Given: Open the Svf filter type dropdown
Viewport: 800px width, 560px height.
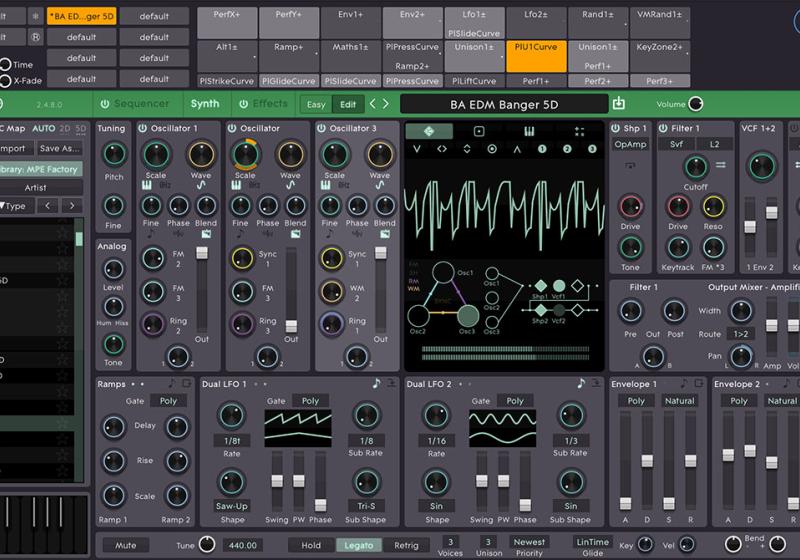Looking at the screenshot, I should [677, 145].
